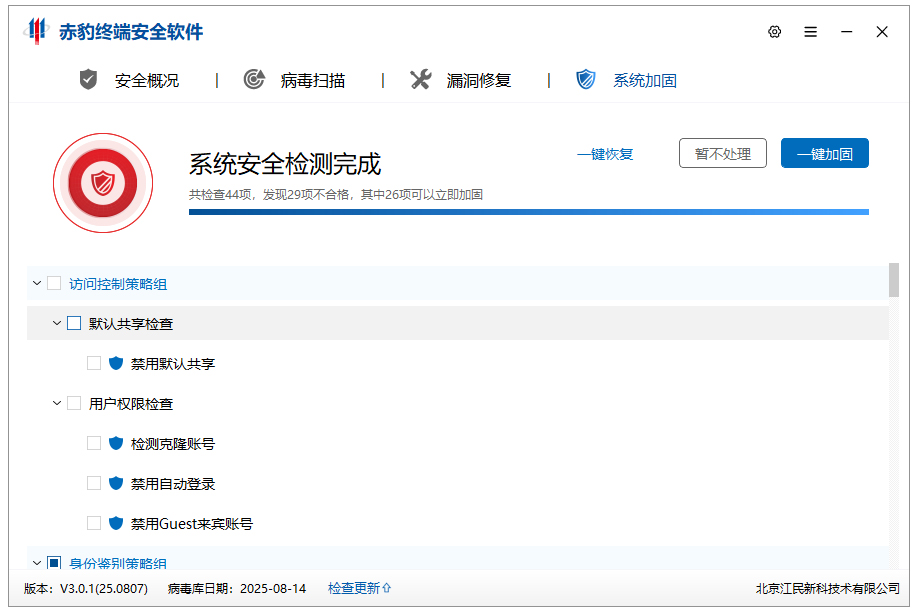Toggle the 身份鉴别策略组 checkbox
Viewport: 913px width, 612px height.
point(54,563)
